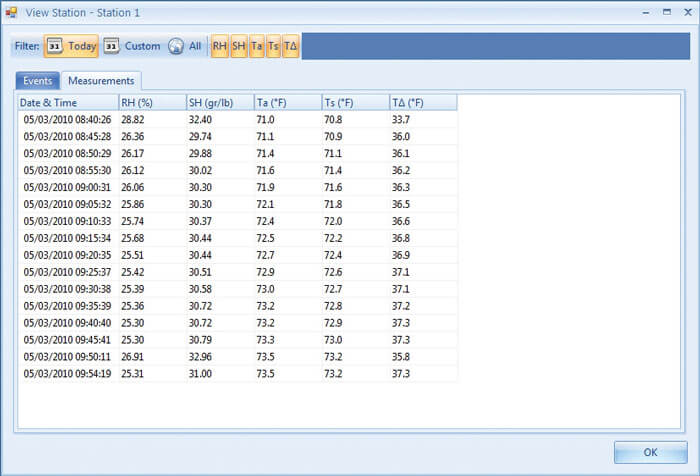
Task: Toggle the Ts column filter
Action: (273, 46)
